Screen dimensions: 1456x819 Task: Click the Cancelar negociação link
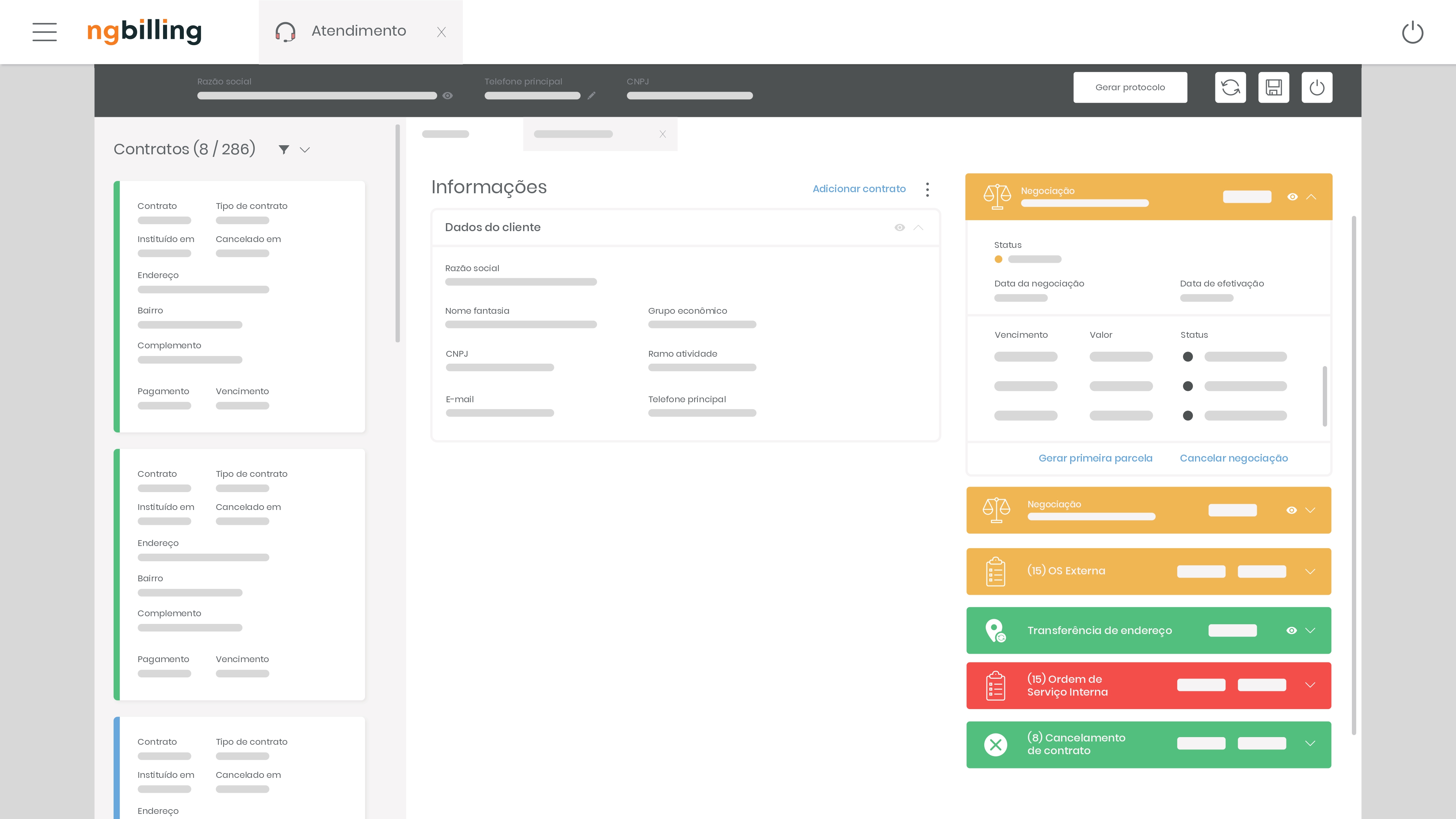click(1234, 458)
